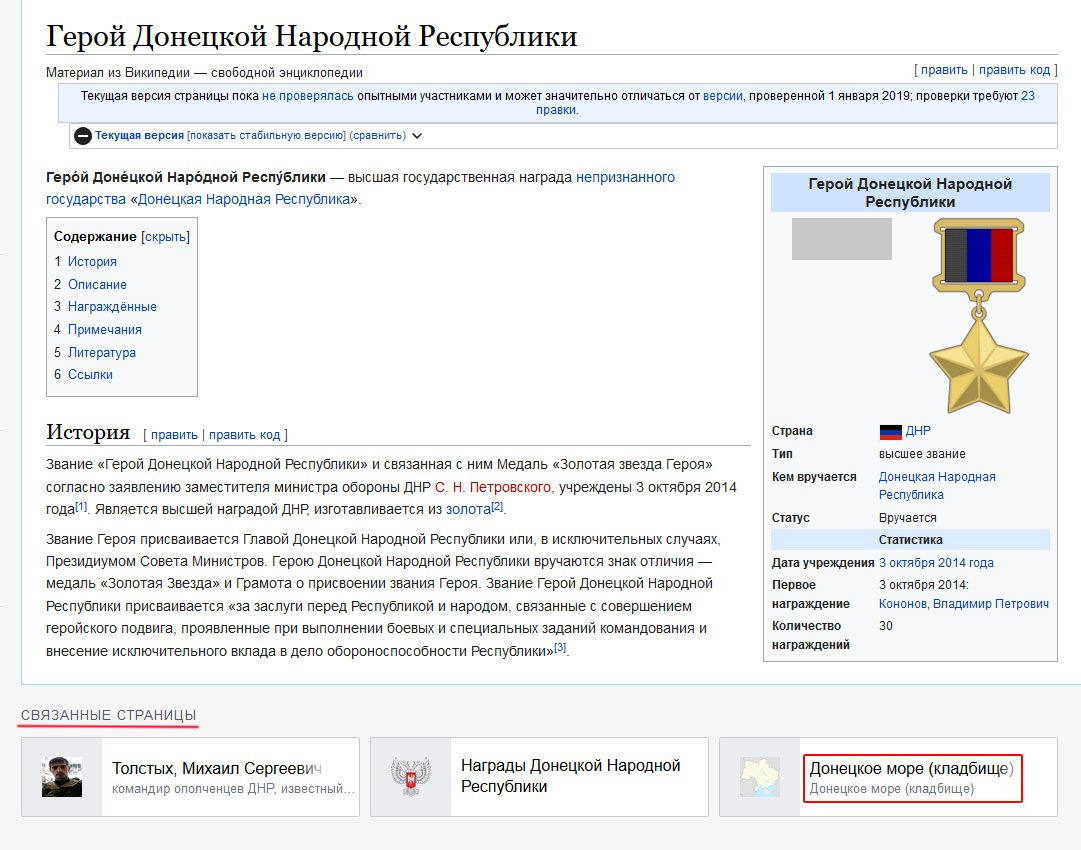The width and height of the screenshot is (1081, 850).
Task: Click the 'Статистика' infobox header
Action: (910, 540)
